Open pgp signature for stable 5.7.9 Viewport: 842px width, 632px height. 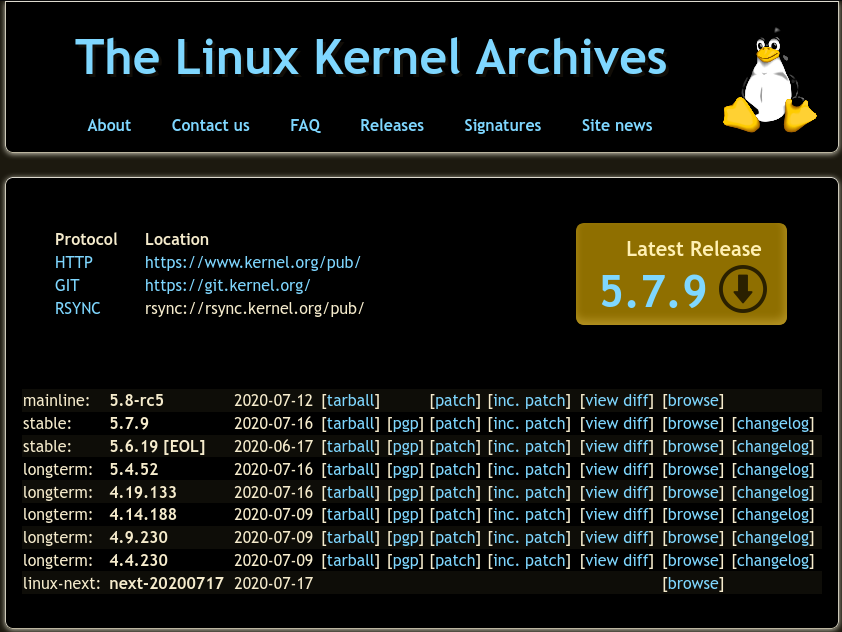coord(405,423)
